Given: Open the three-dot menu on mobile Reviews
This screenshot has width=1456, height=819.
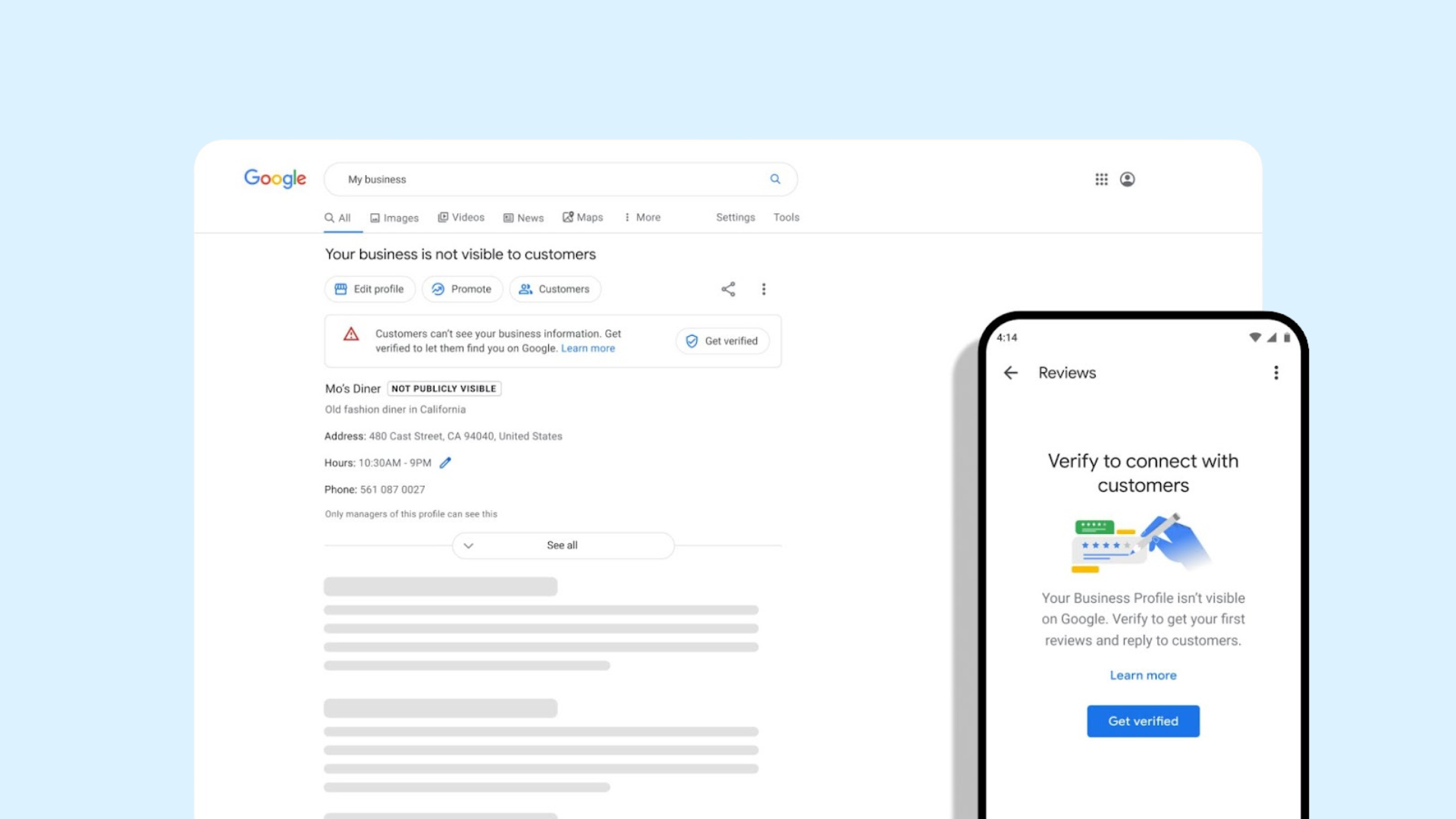Looking at the screenshot, I should point(1276,372).
